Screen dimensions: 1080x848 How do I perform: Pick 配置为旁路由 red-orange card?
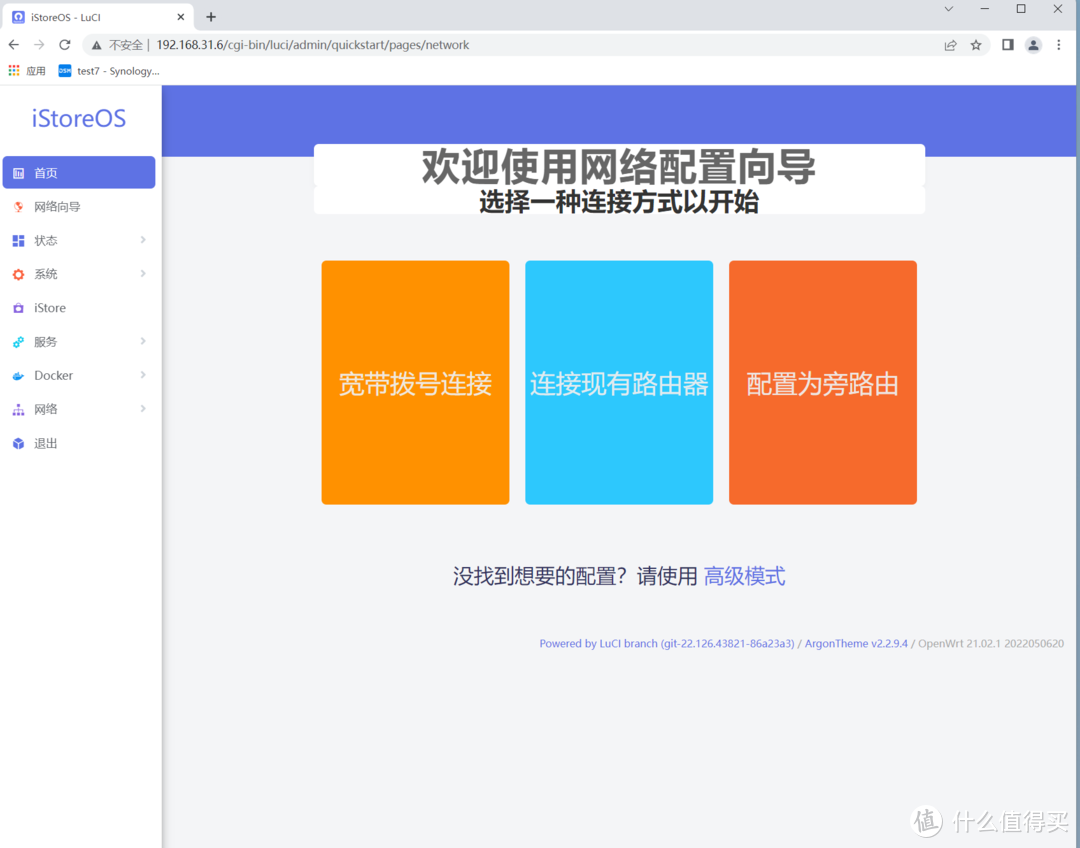point(822,383)
